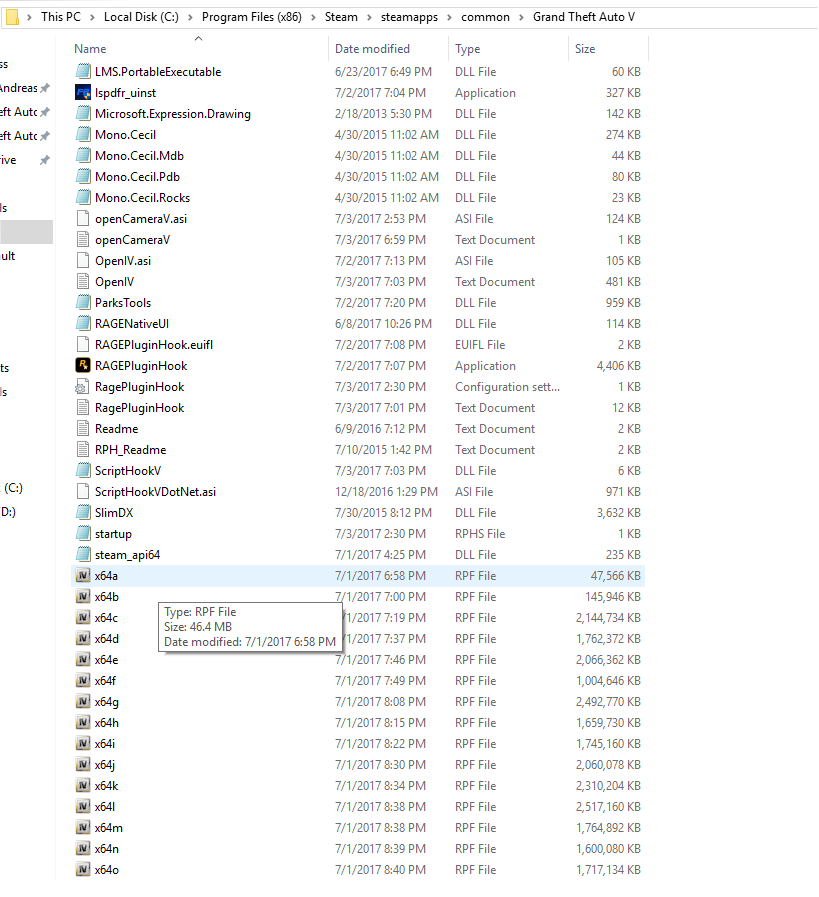The width and height of the screenshot is (819, 897).
Task: Select the x64m file name
Action: (109, 828)
